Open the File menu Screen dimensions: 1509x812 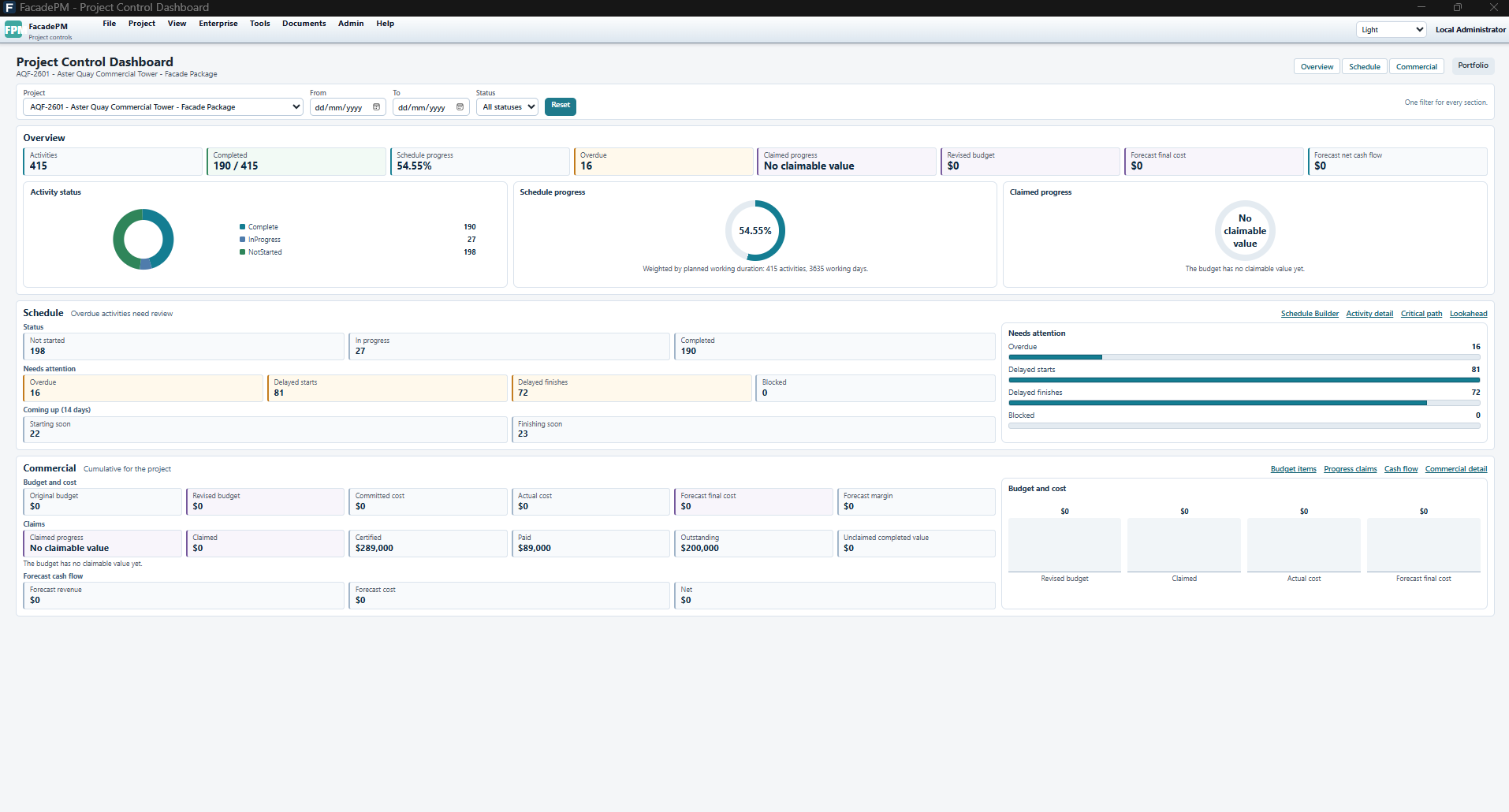click(110, 24)
